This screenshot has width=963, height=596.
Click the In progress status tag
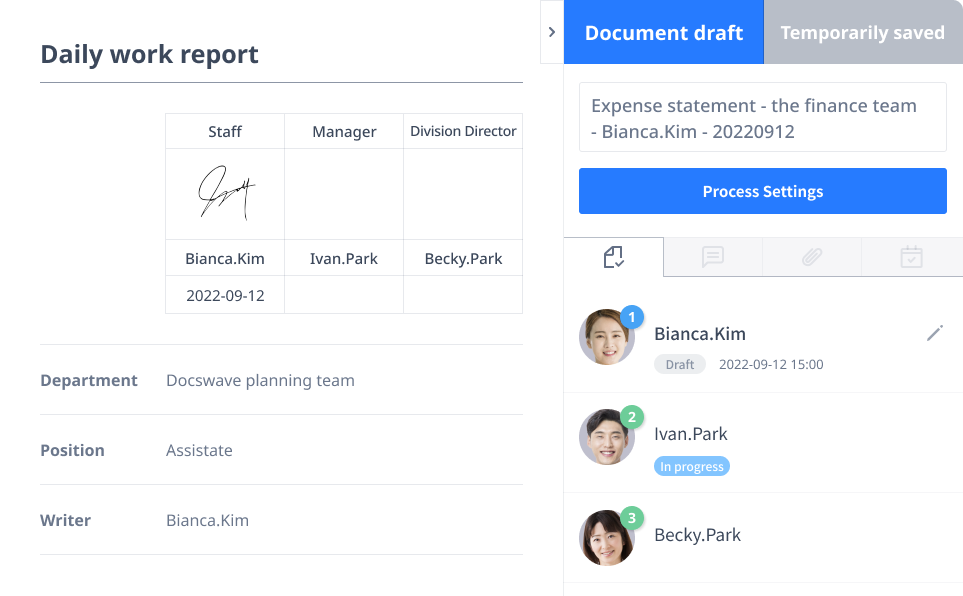691,467
